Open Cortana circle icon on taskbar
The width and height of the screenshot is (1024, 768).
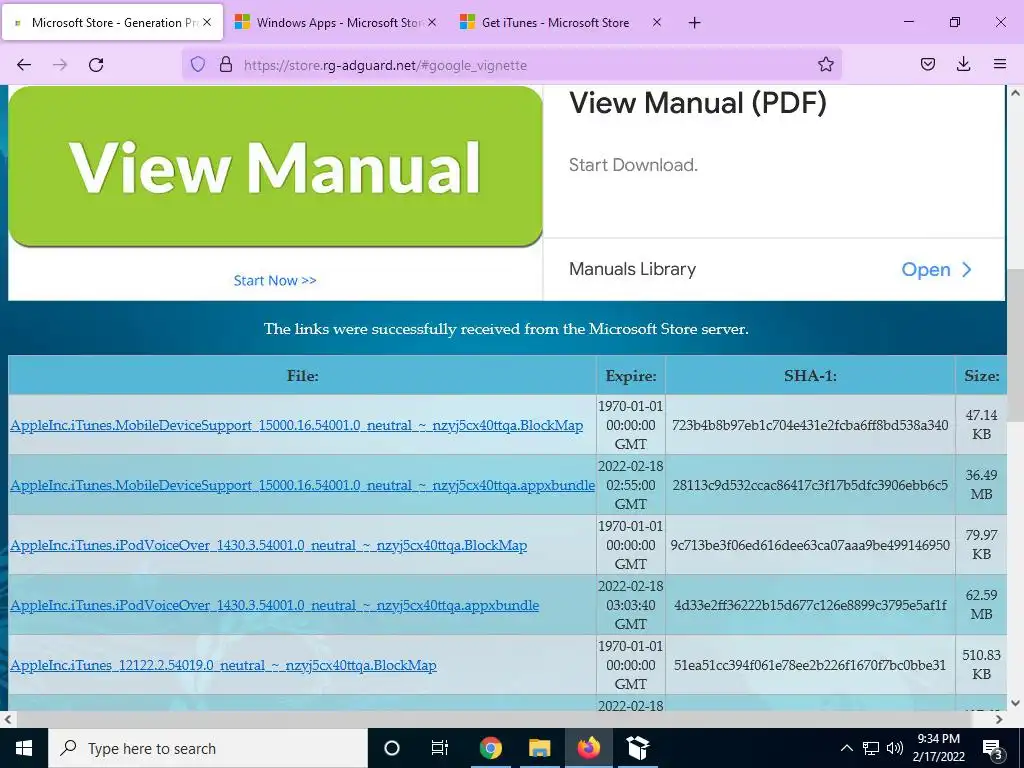[x=391, y=748]
